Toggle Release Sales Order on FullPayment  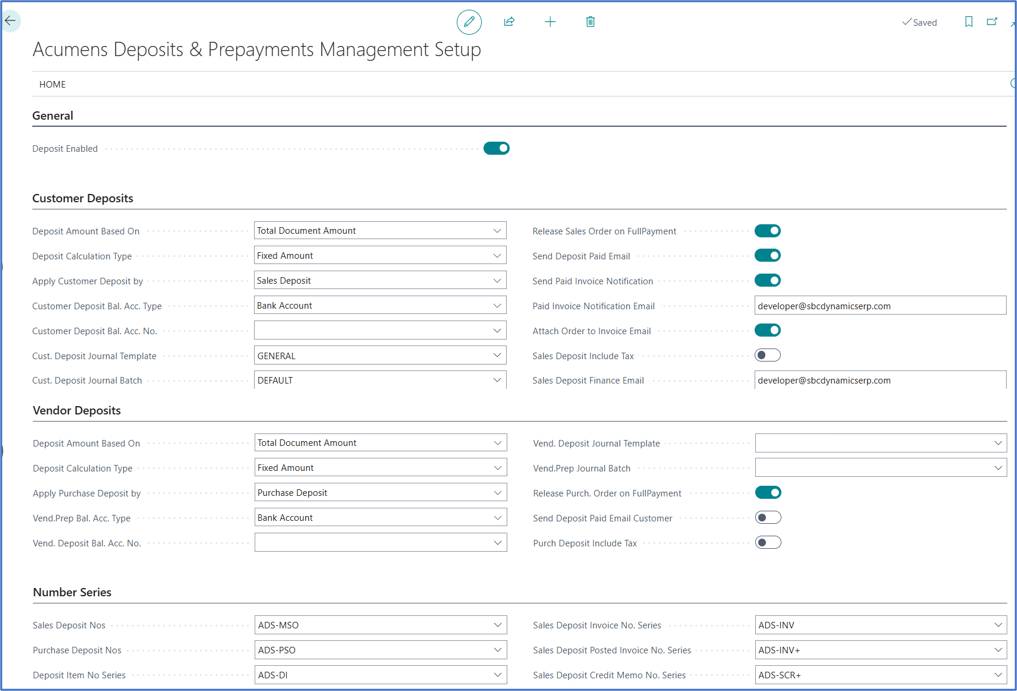point(767,231)
